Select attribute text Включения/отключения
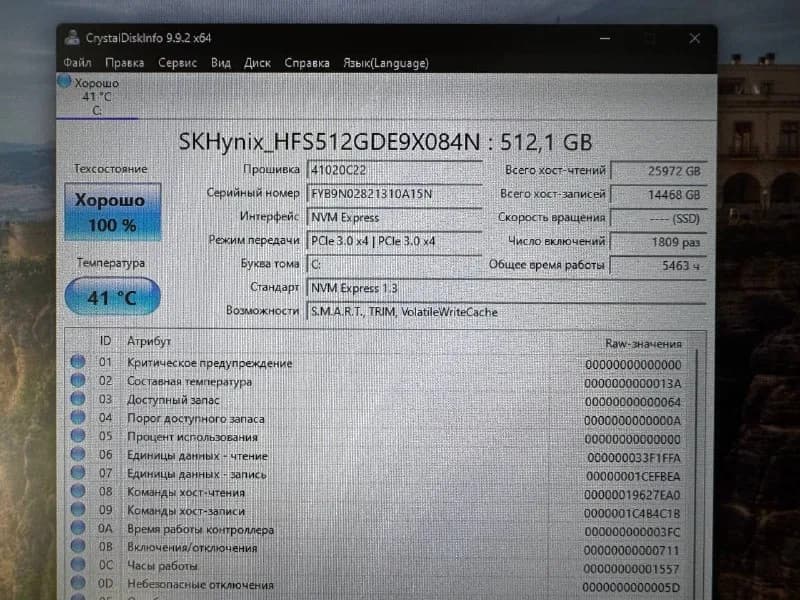This screenshot has width=800, height=600. click(192, 548)
